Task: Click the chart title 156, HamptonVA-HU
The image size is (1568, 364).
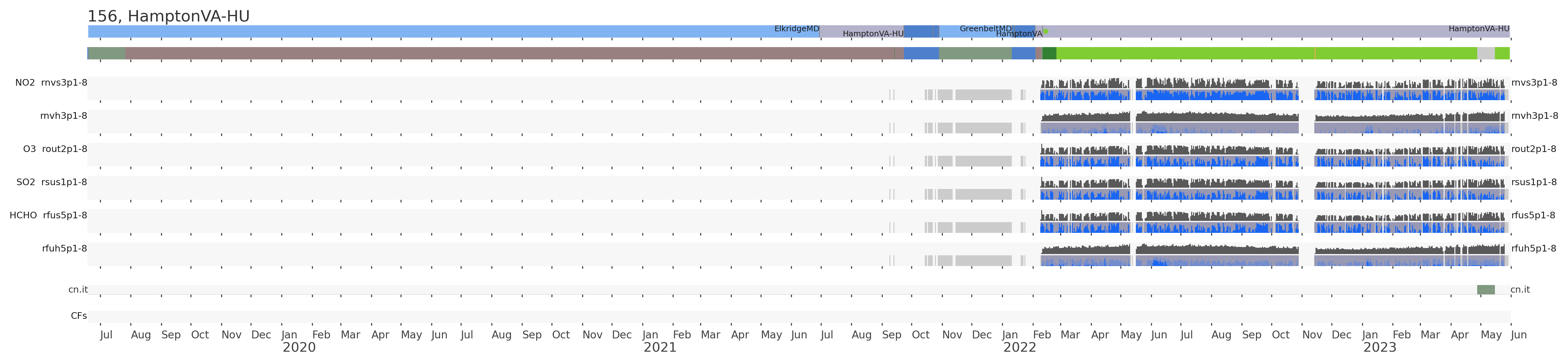Action: [169, 16]
